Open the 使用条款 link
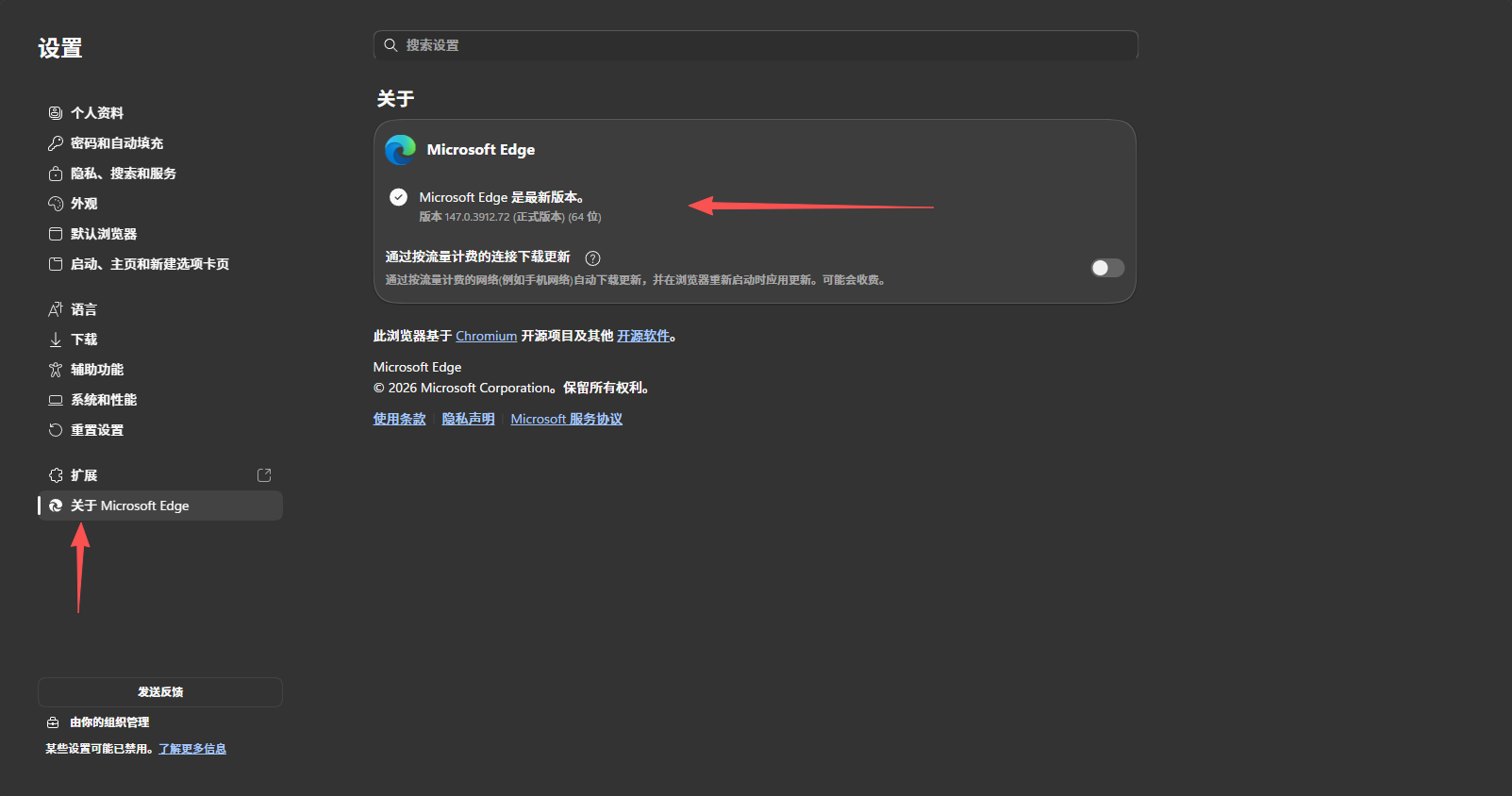1512x796 pixels. point(399,419)
